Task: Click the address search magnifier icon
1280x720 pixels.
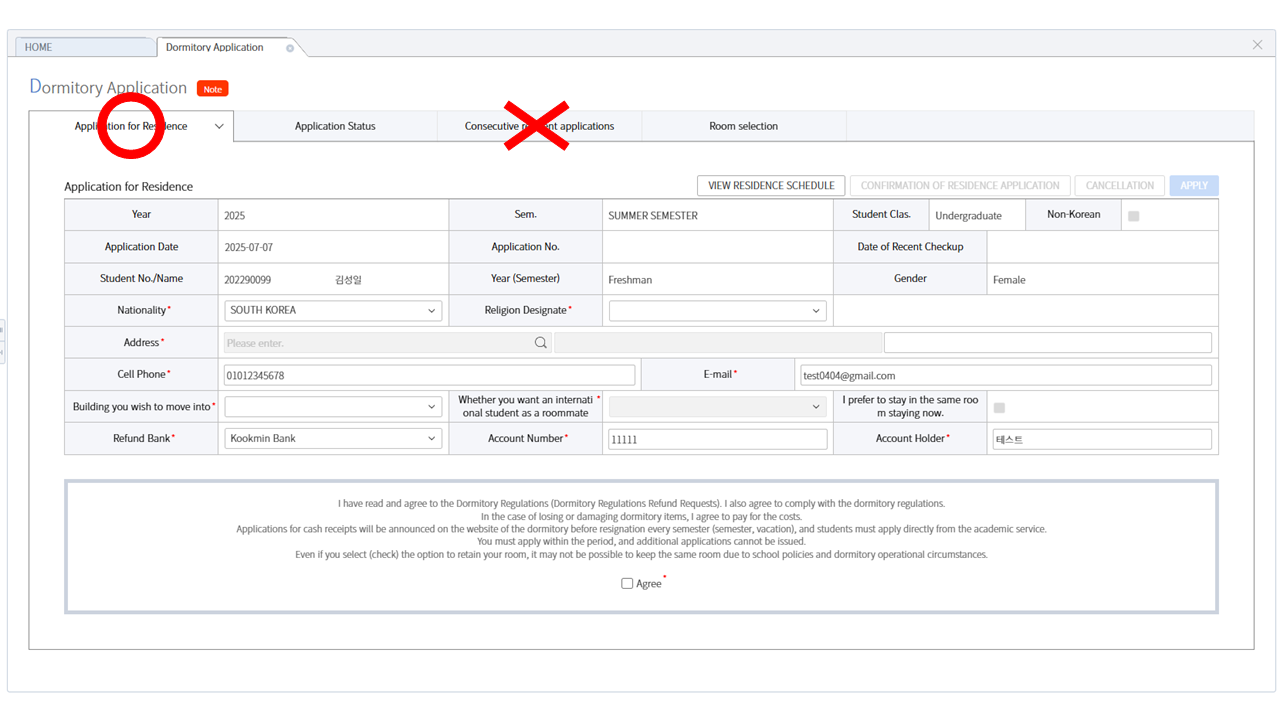Action: click(540, 343)
